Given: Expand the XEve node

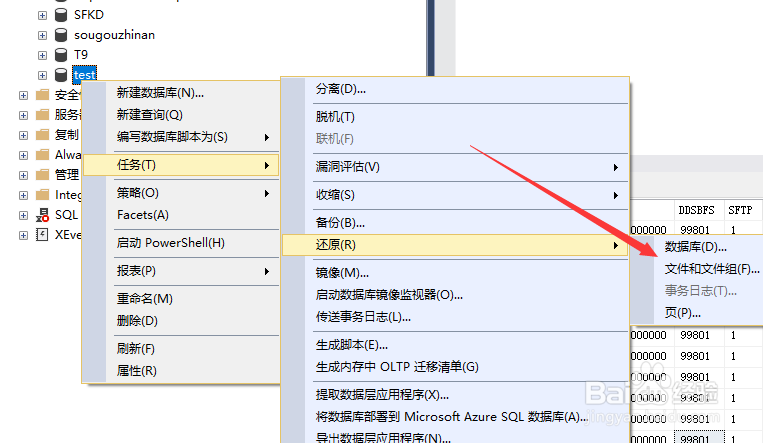Looking at the screenshot, I should click(23, 235).
